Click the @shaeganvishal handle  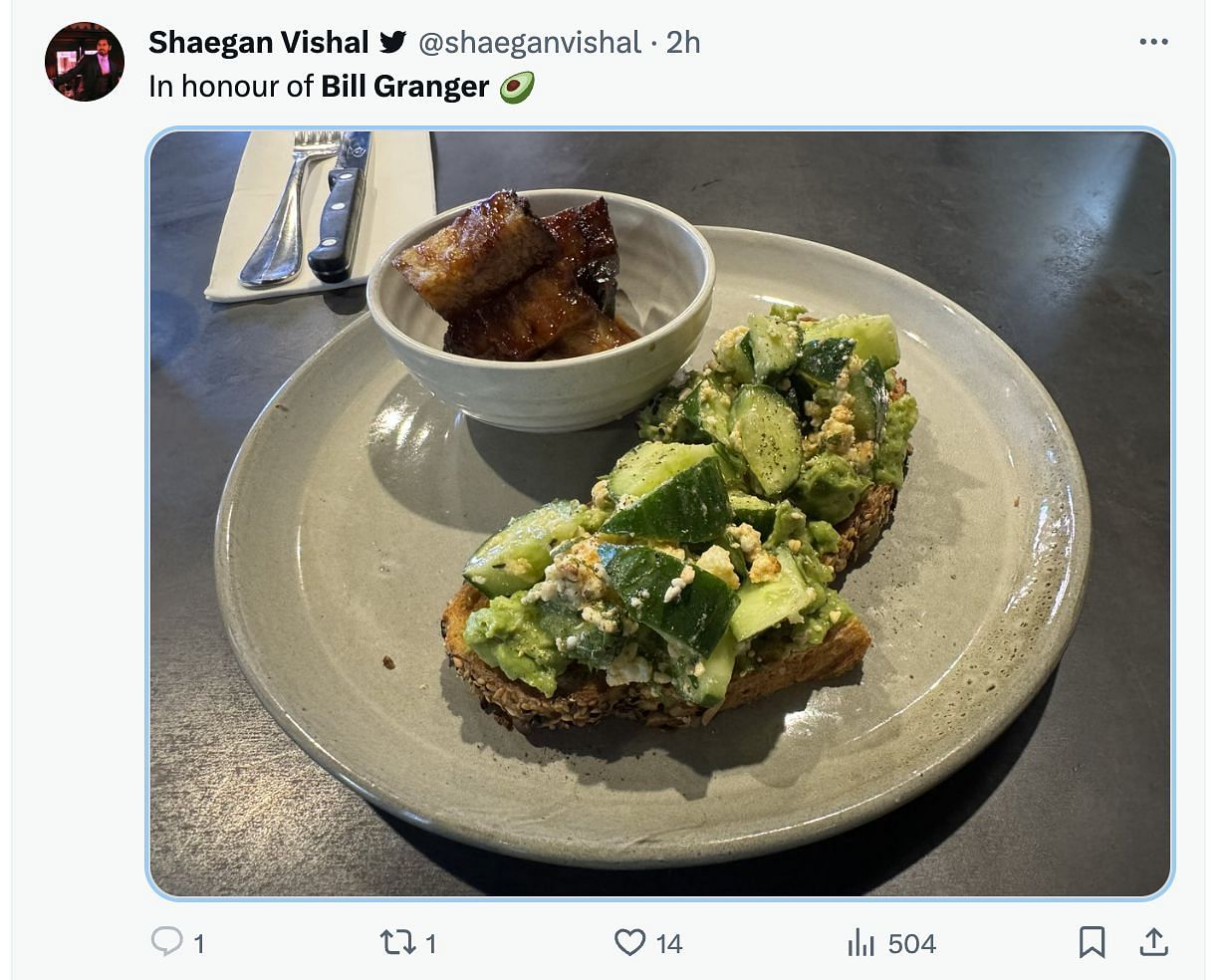point(529,42)
